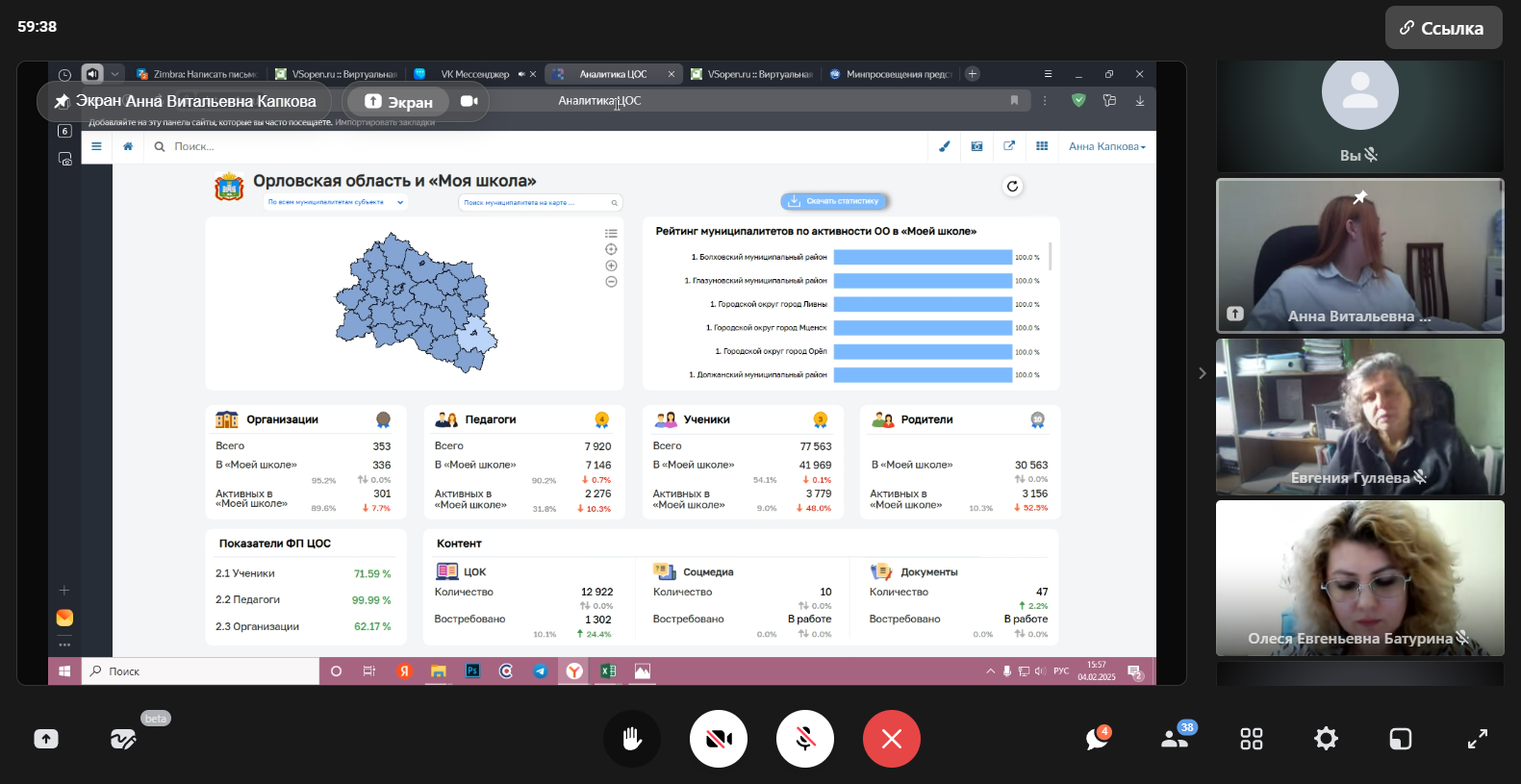Show the participants list with 38 people
Viewport: 1521px width, 784px height.
(1175, 739)
